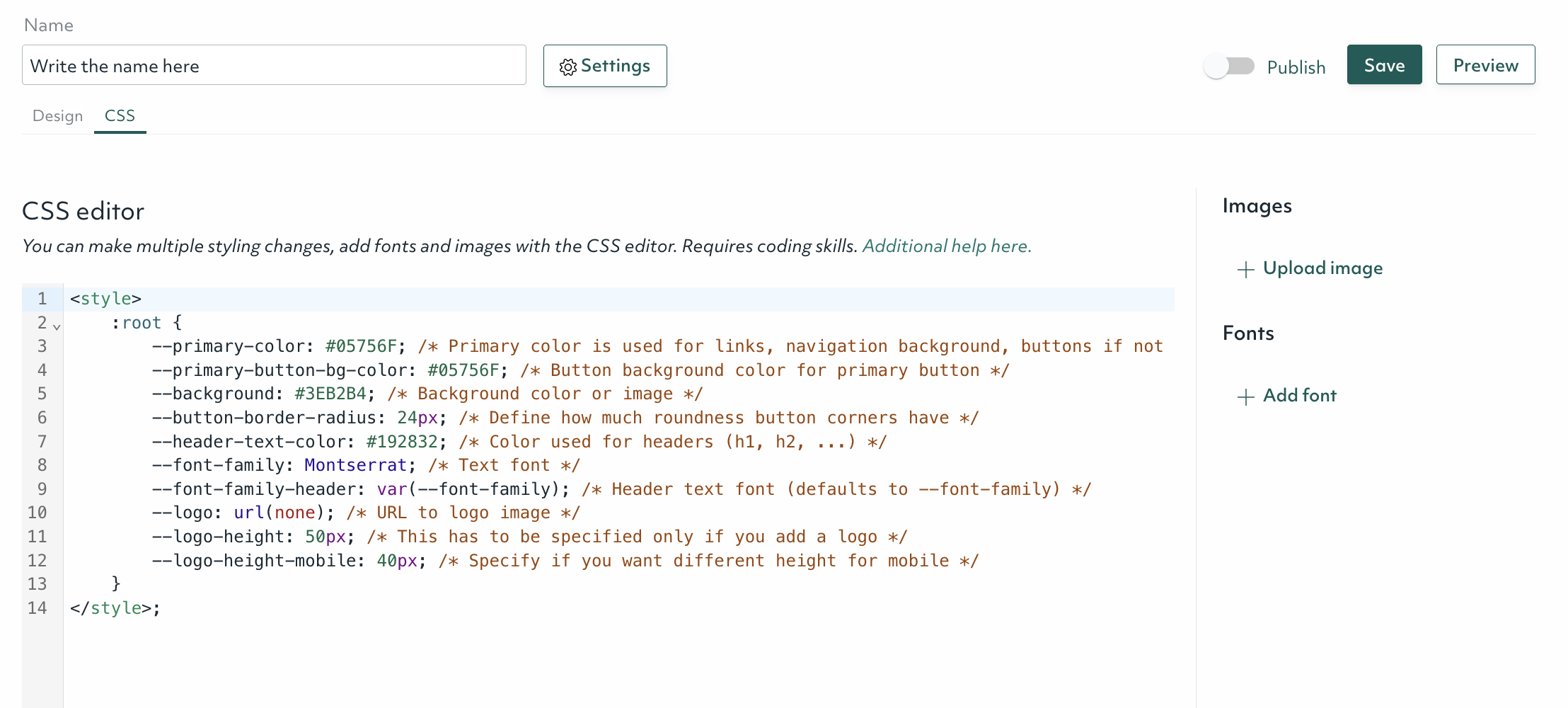Click the Montserrat font value in code

(355, 465)
